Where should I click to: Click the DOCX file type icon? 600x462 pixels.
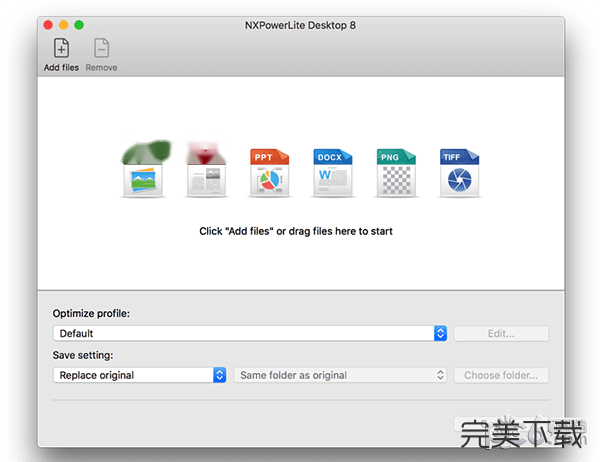tap(333, 173)
